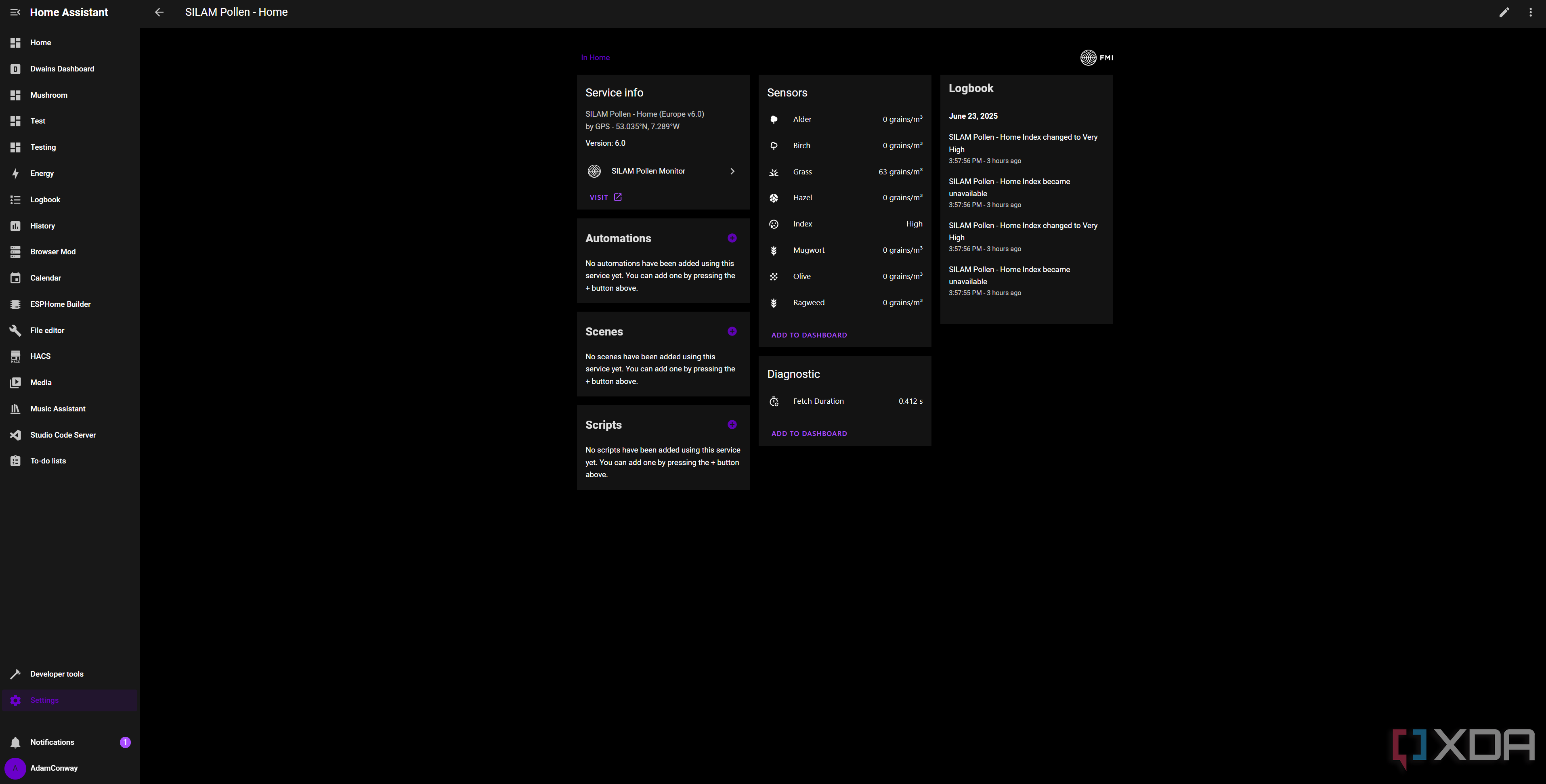
Task: Open the Grass pollen sensor row
Action: [844, 172]
